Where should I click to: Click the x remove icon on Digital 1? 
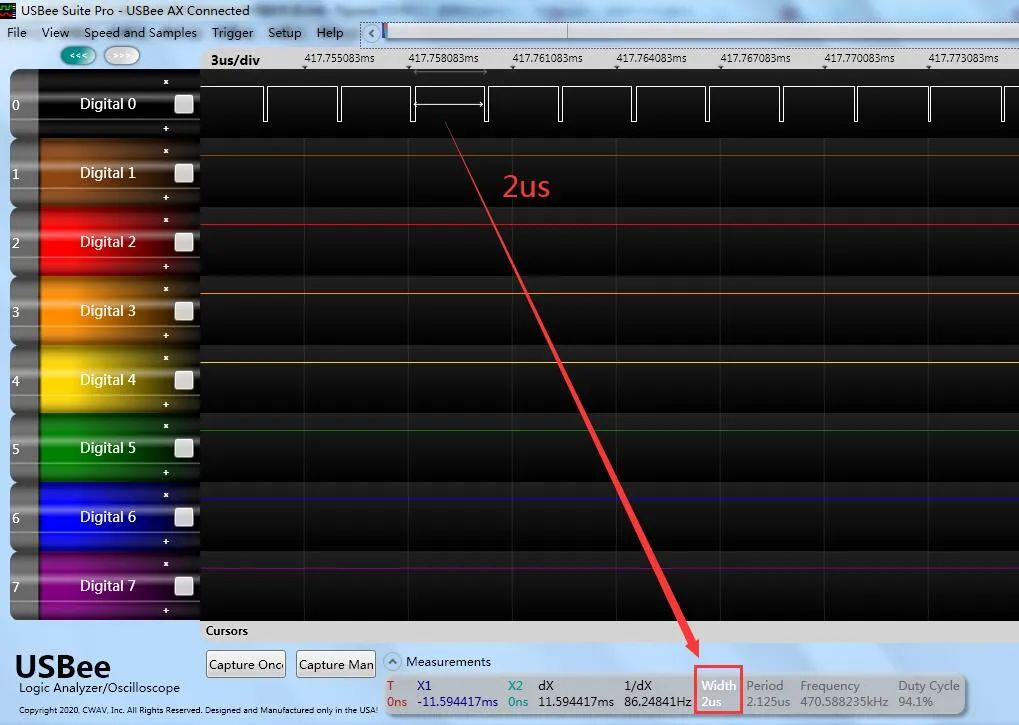pos(166,151)
